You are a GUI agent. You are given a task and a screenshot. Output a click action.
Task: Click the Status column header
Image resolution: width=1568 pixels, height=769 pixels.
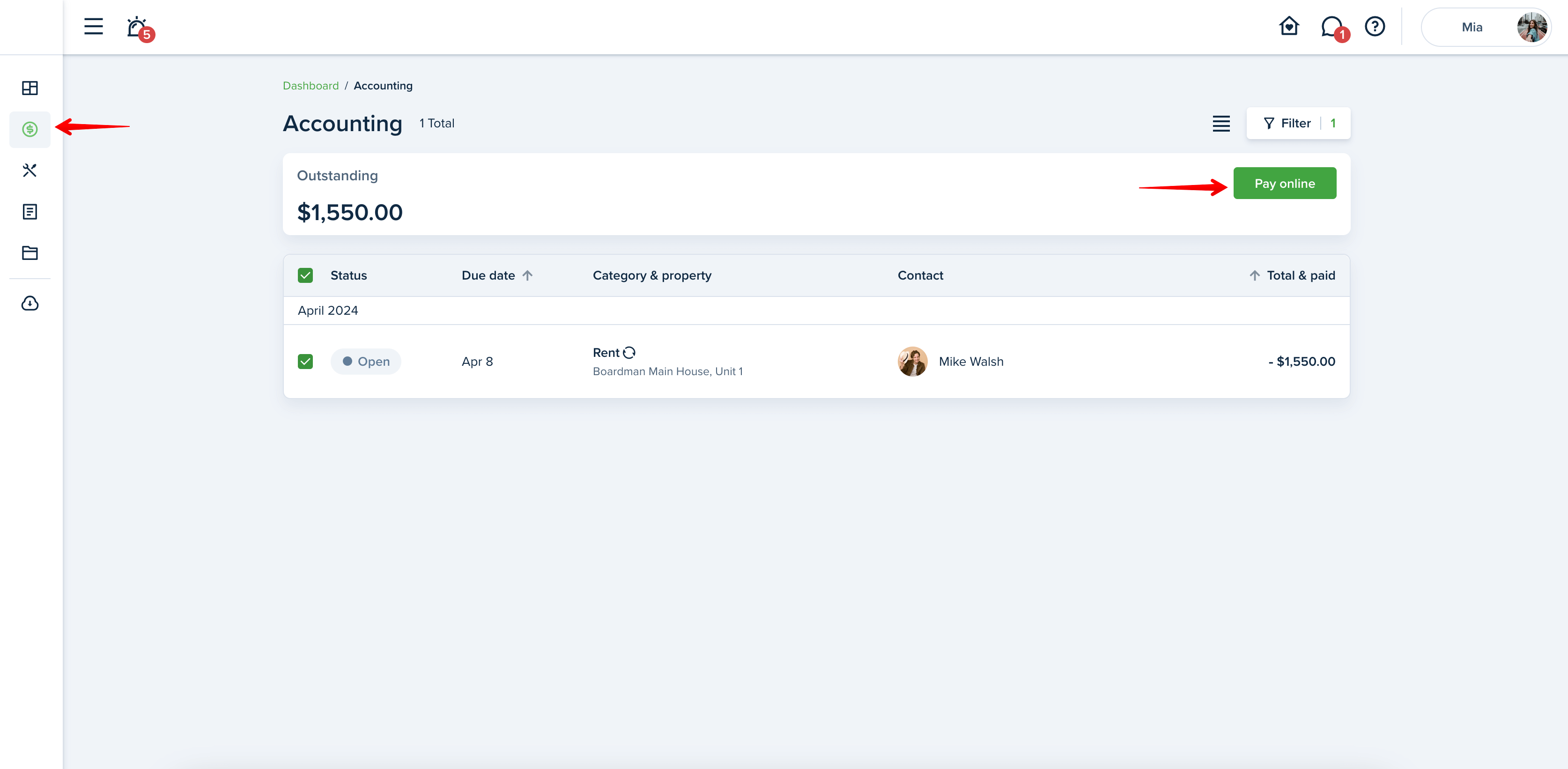click(x=348, y=276)
